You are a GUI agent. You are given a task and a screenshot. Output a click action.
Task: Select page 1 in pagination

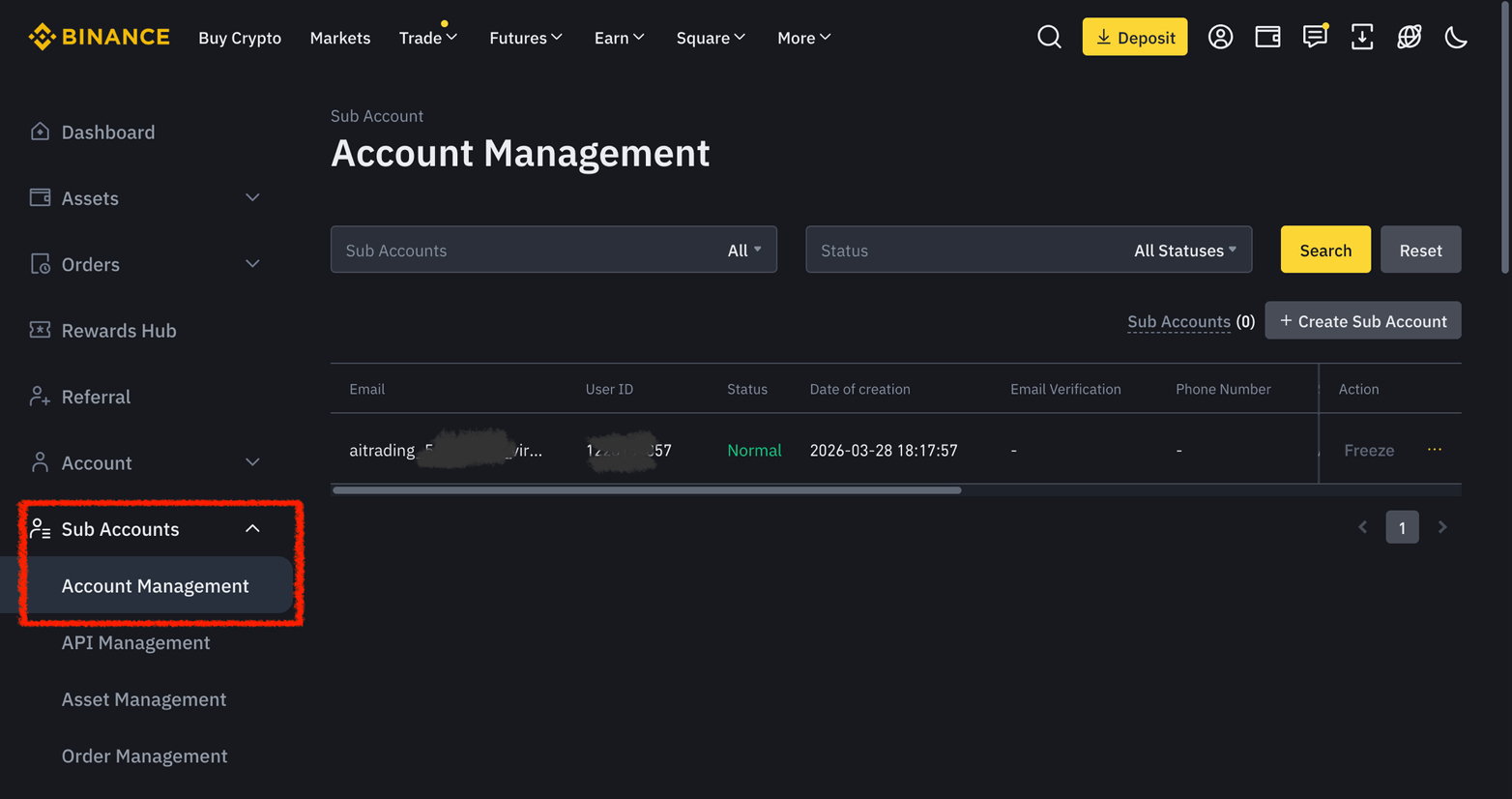[1402, 527]
